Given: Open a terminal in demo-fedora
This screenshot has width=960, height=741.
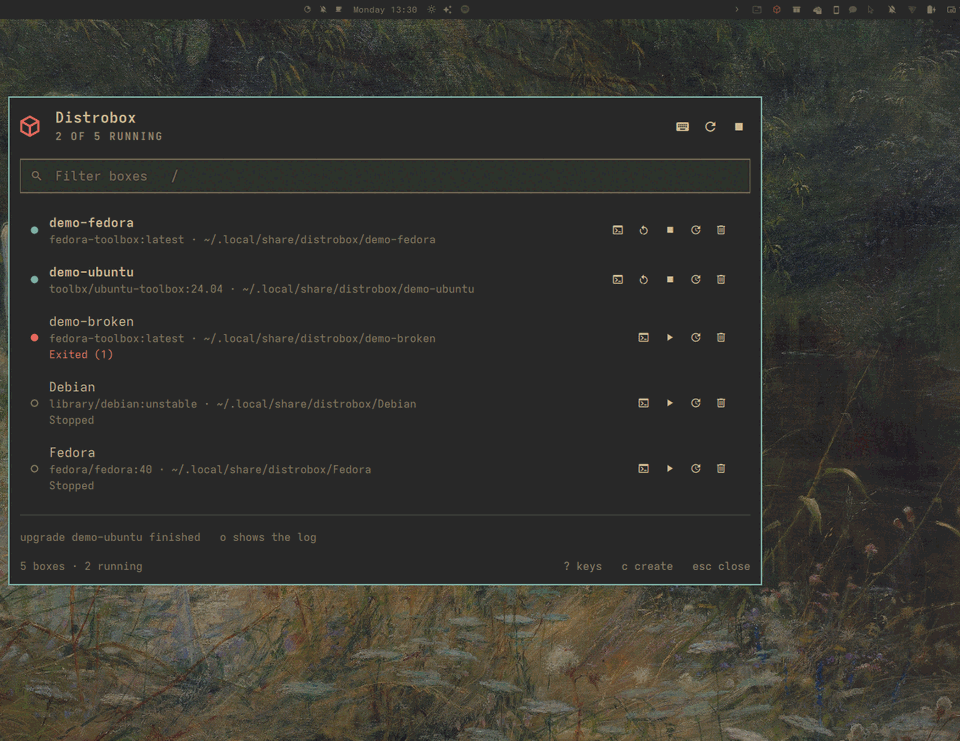Looking at the screenshot, I should point(618,230).
